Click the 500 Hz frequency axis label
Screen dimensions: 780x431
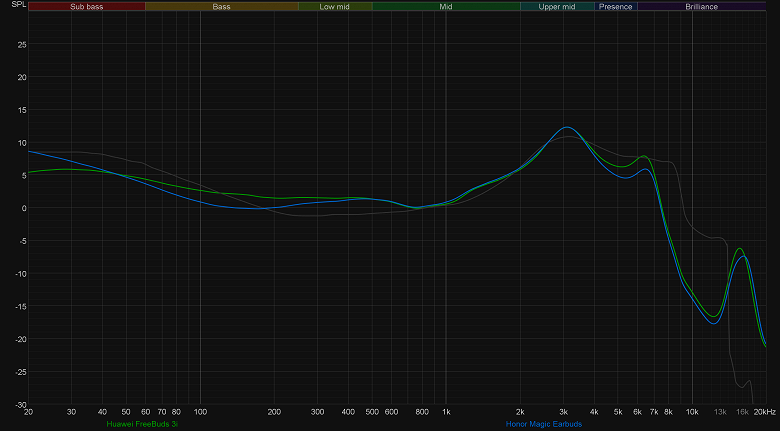pyautogui.click(x=372, y=412)
